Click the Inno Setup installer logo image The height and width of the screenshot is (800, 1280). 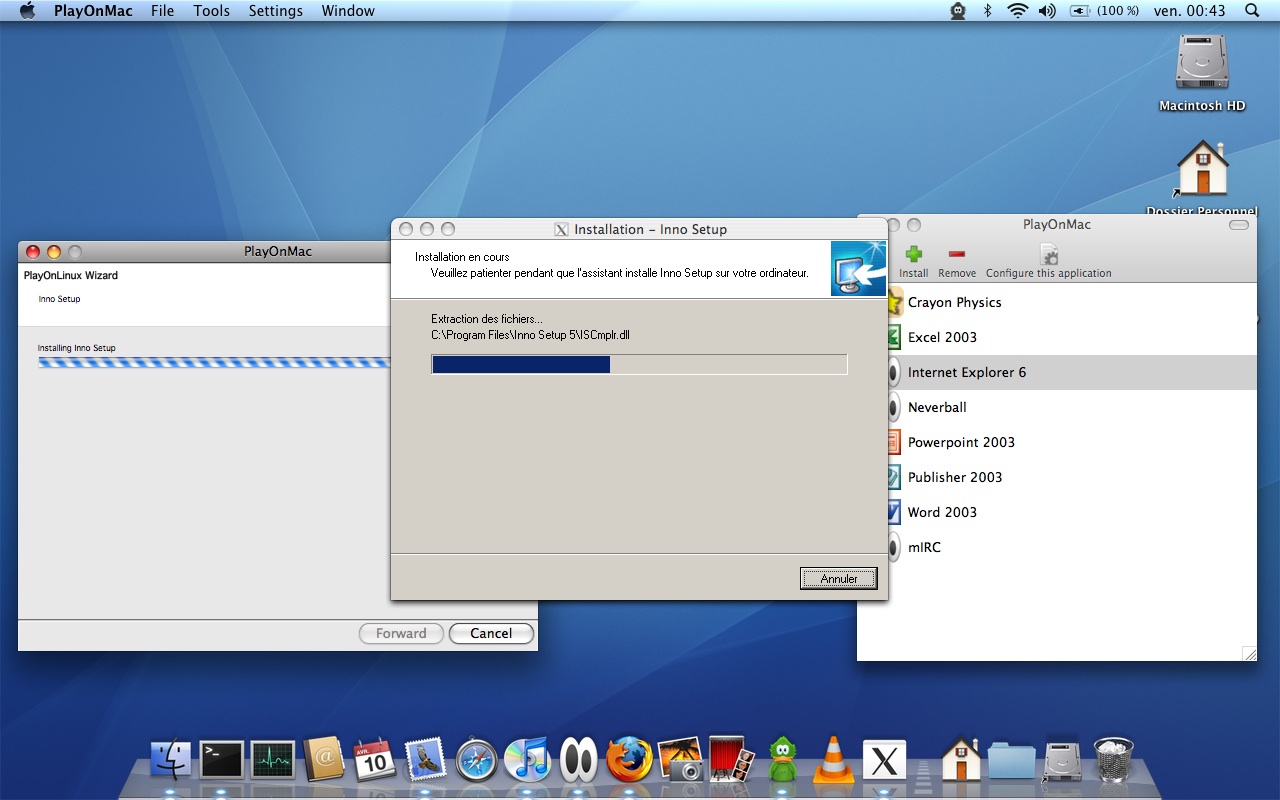coord(858,268)
